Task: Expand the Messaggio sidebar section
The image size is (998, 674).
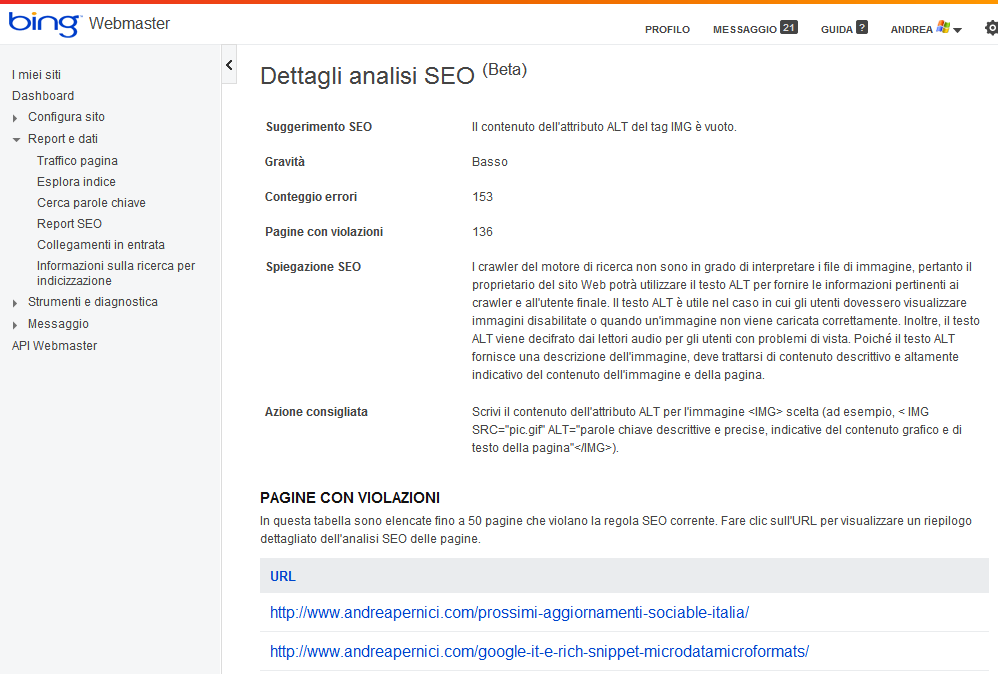Action: (15, 325)
